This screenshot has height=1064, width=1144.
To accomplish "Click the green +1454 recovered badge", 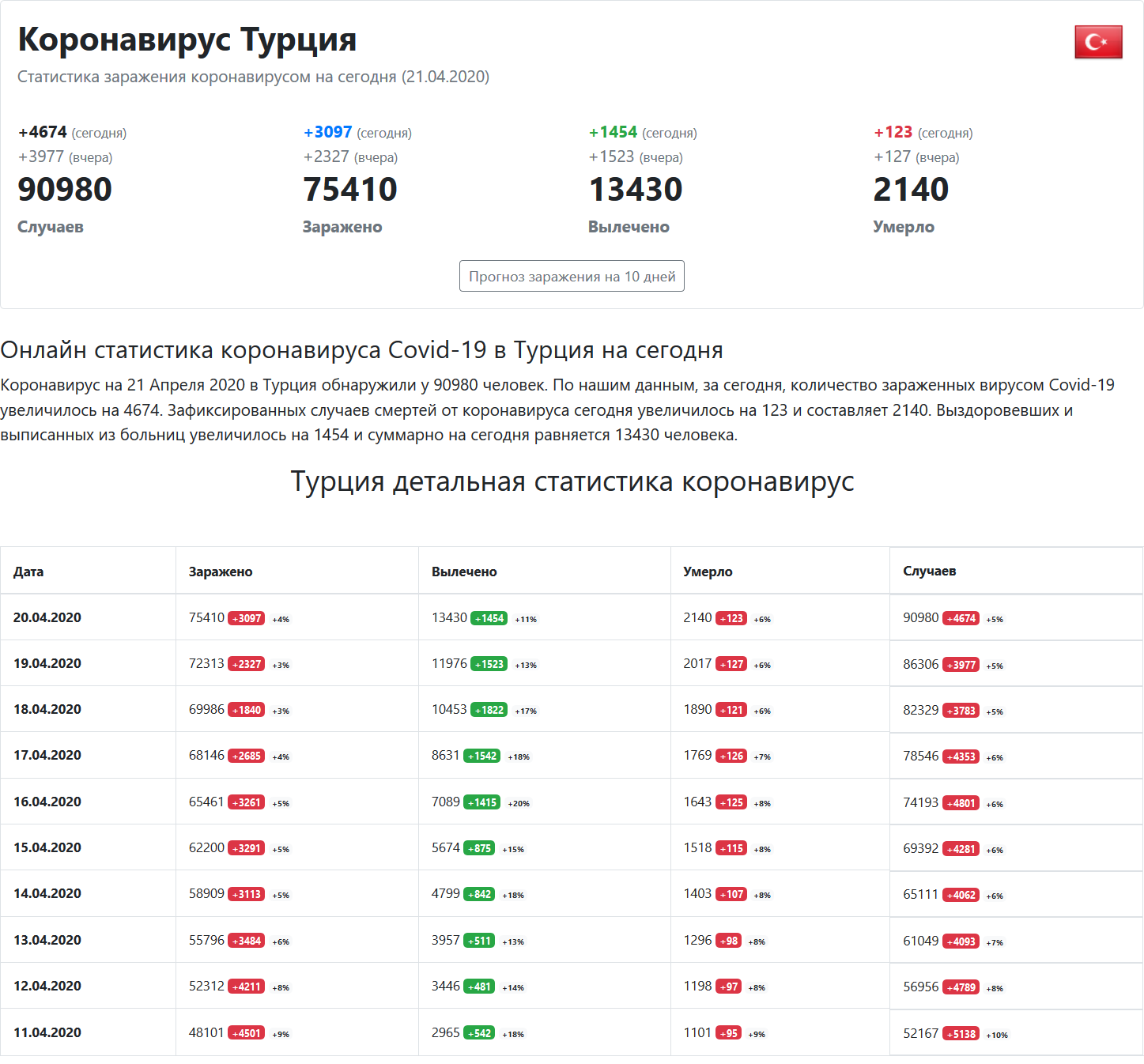I will [489, 618].
